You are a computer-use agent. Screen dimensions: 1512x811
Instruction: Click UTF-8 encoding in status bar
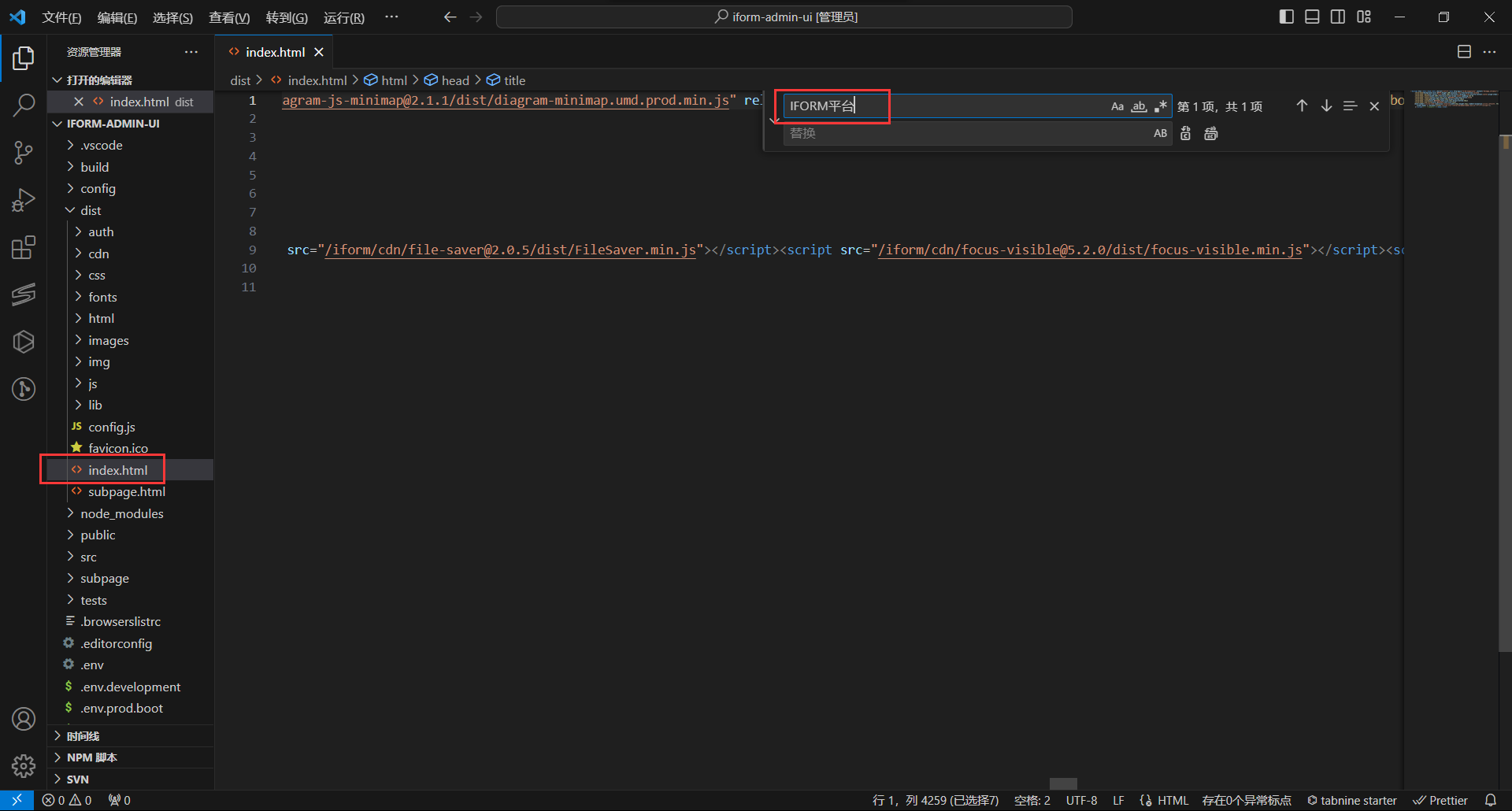1081,800
